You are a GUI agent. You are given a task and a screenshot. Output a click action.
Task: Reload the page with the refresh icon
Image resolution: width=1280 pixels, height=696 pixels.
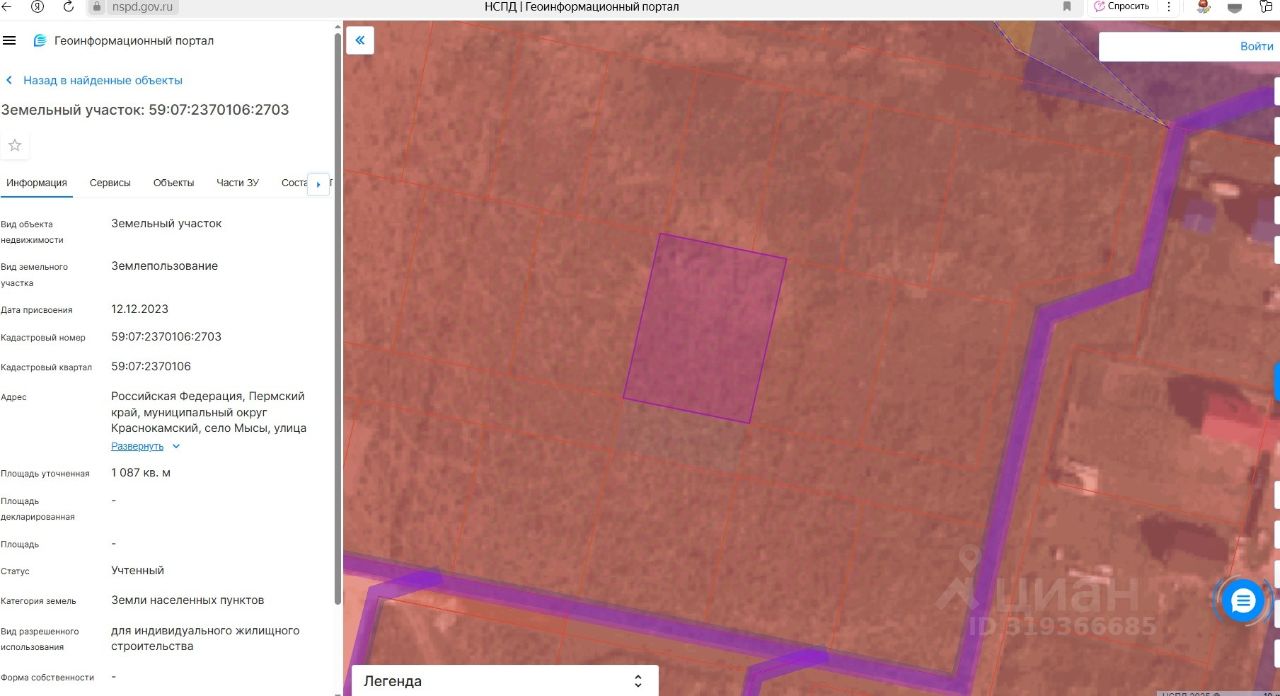tap(68, 6)
